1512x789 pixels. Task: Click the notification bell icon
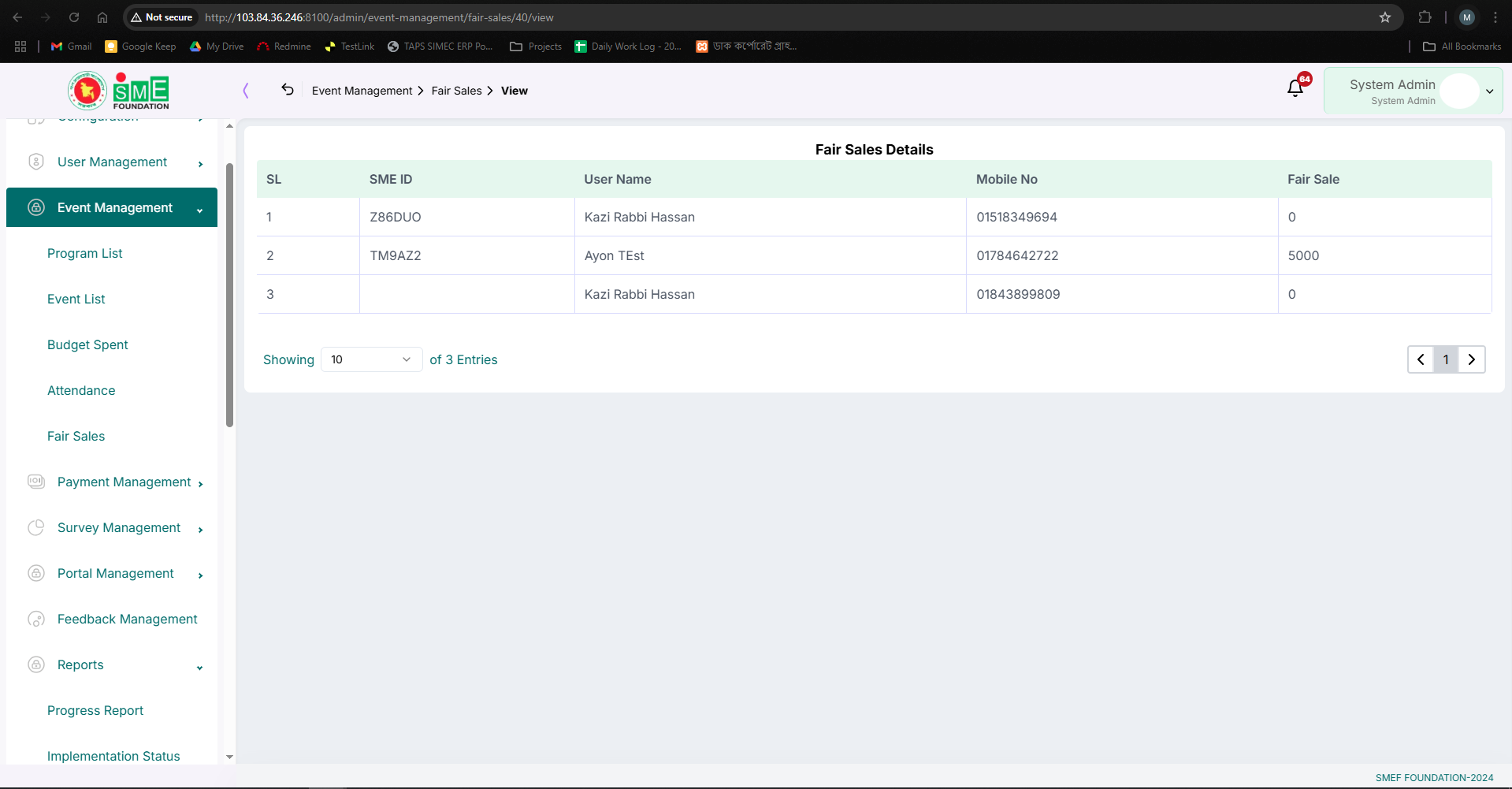click(x=1295, y=88)
